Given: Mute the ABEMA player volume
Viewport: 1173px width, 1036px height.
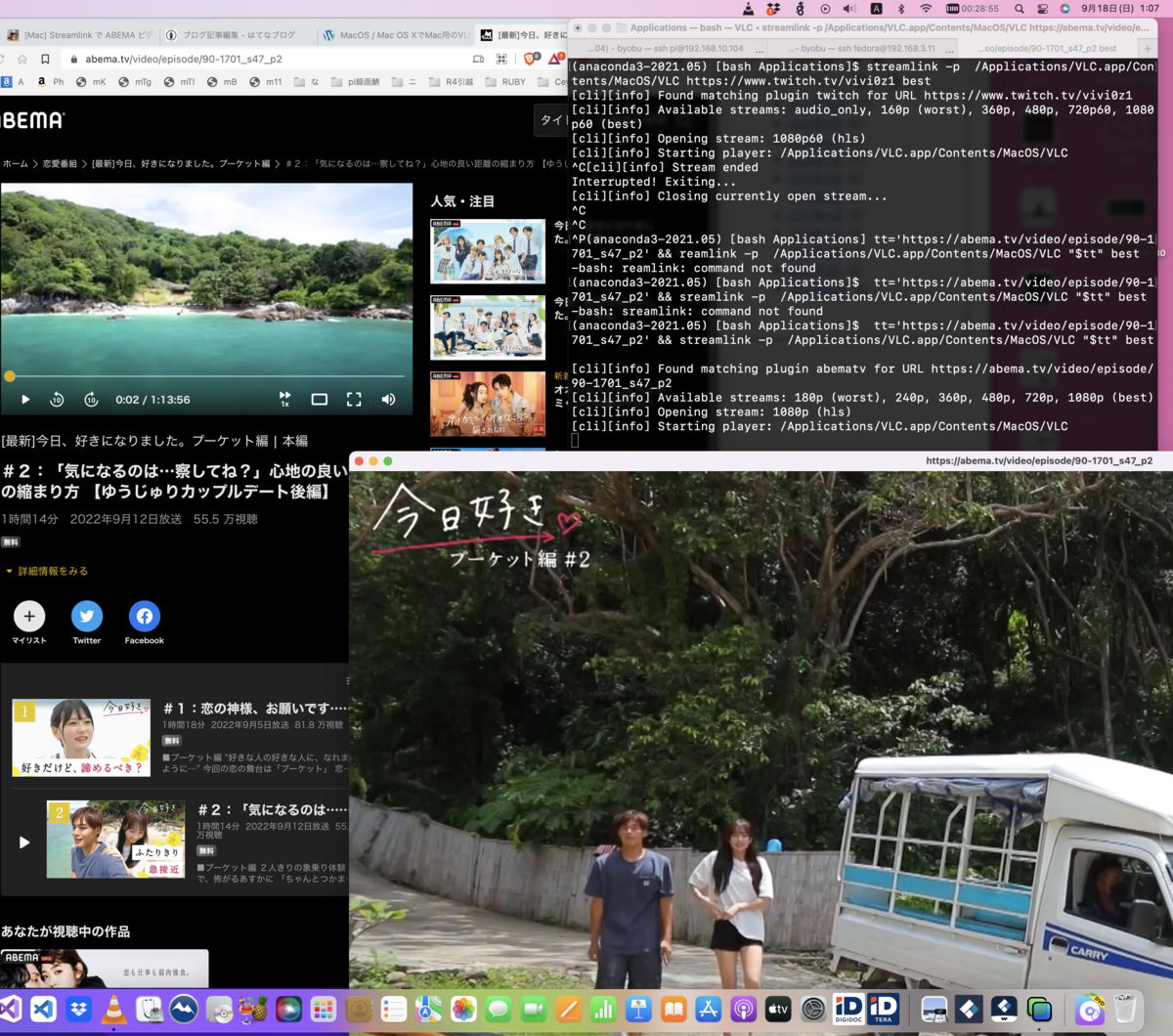Looking at the screenshot, I should (388, 399).
